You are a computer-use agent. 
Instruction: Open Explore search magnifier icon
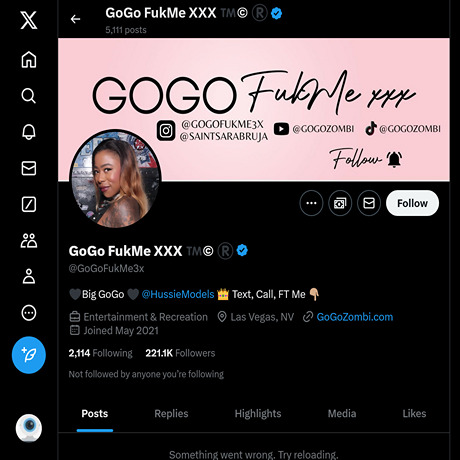pos(29,96)
